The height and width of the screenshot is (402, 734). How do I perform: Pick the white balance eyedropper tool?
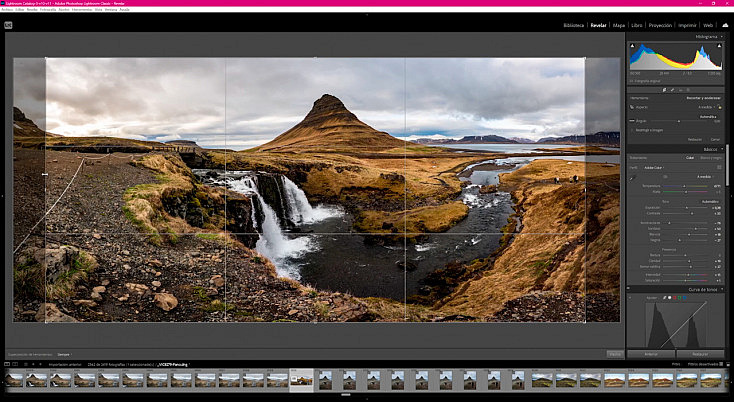point(632,178)
